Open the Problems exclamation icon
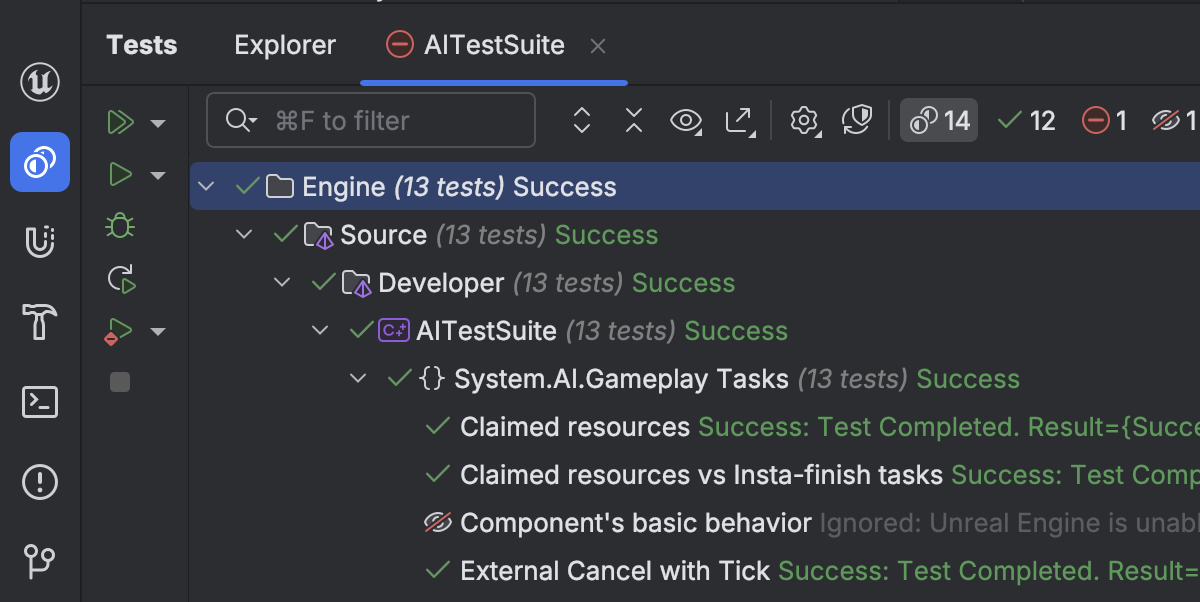This screenshot has width=1200, height=602. point(40,482)
